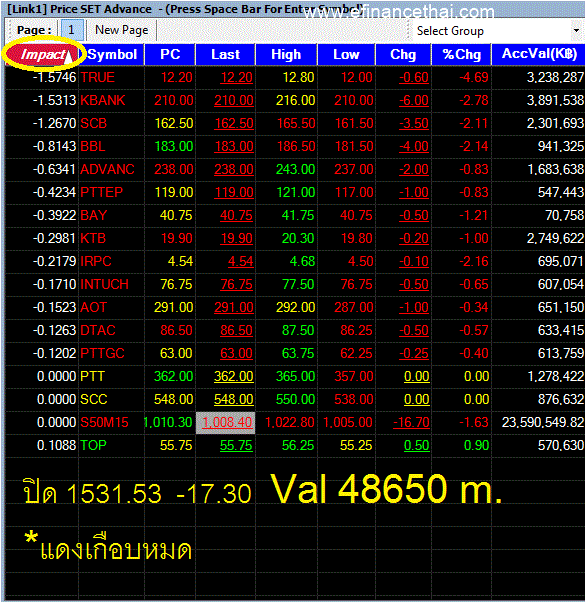
Task: Click IRPC percent change -2.16
Action: (x=474, y=261)
